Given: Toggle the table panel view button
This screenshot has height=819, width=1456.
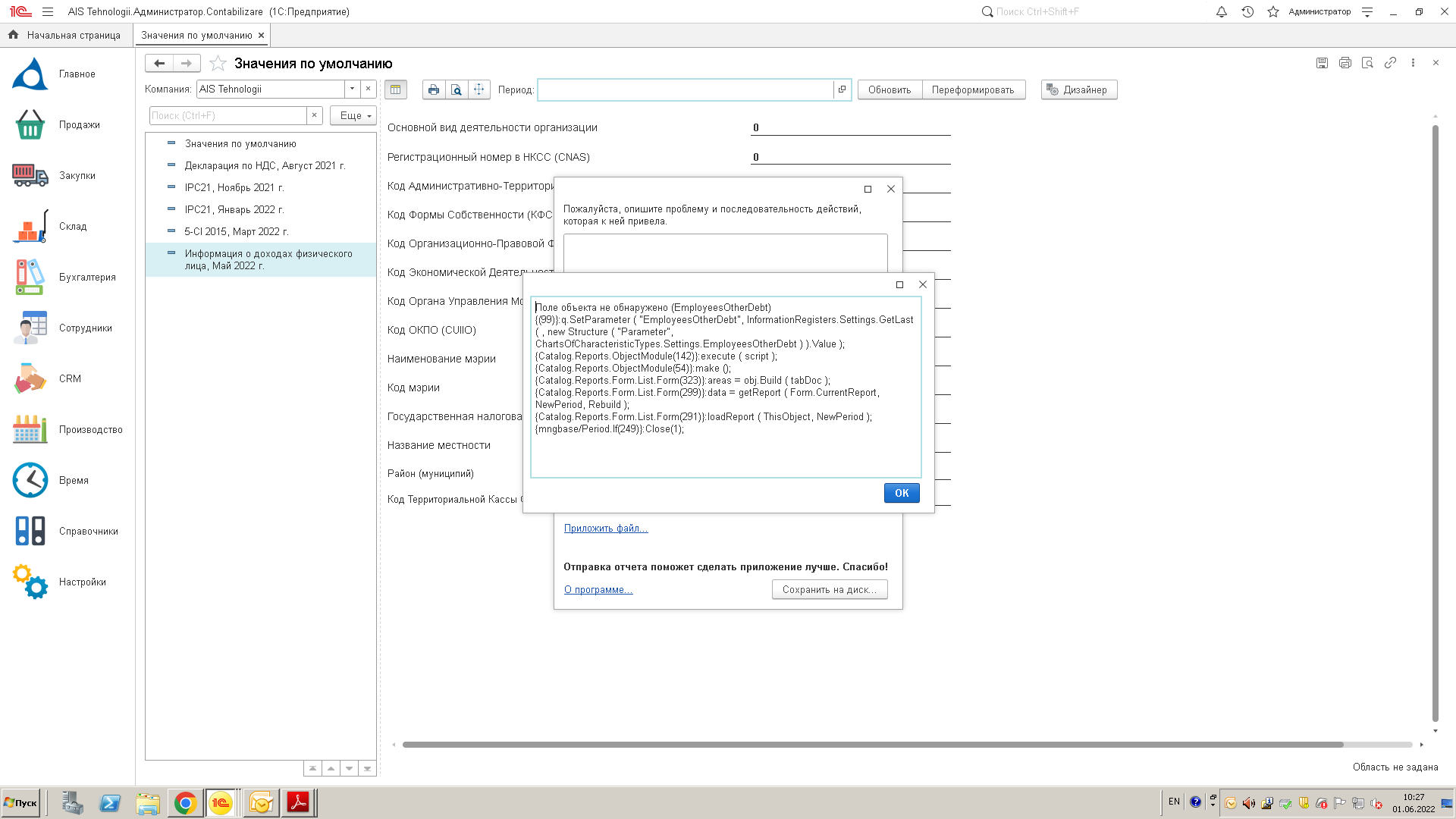Looking at the screenshot, I should pyautogui.click(x=395, y=89).
